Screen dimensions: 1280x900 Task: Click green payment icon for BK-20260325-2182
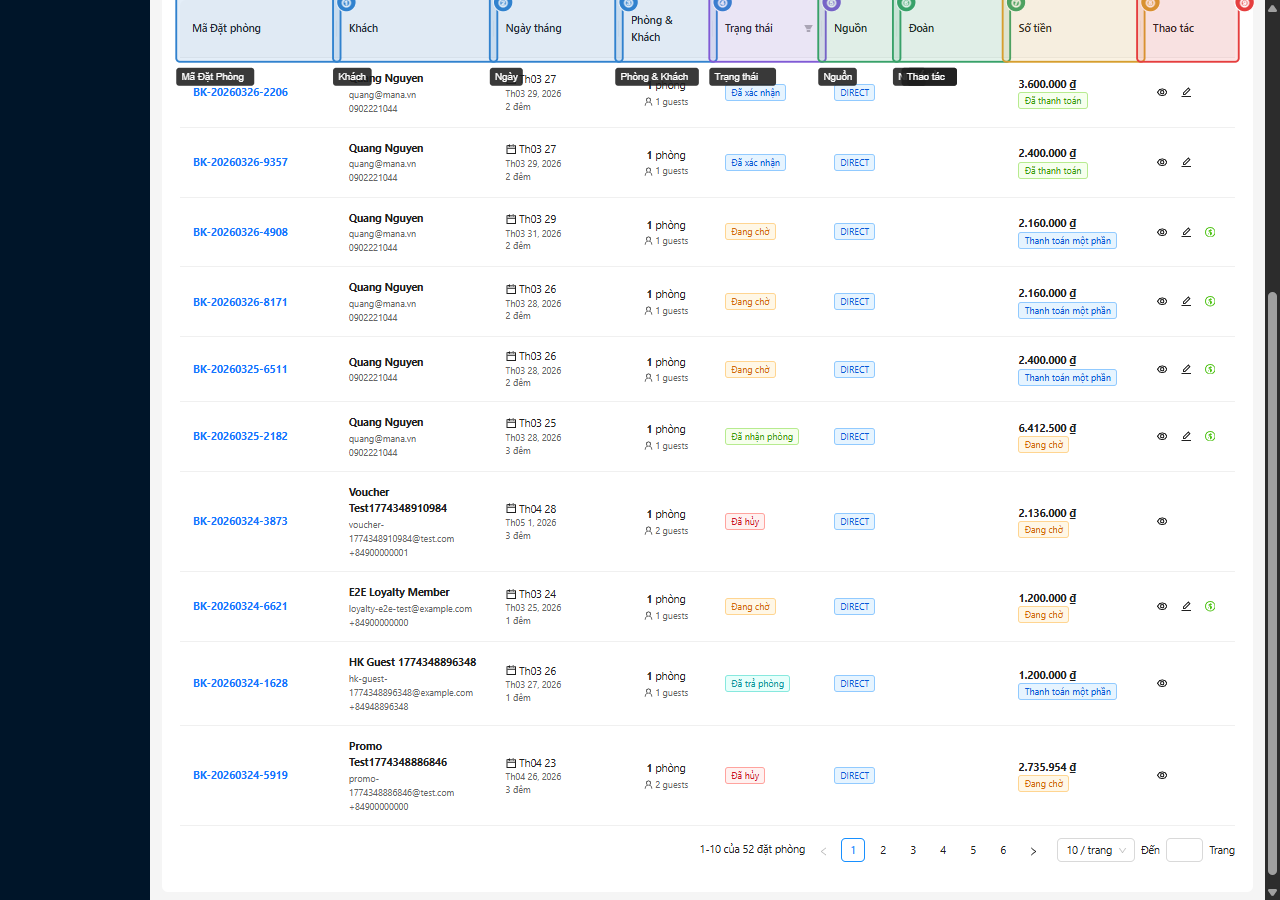pyautogui.click(x=1210, y=436)
